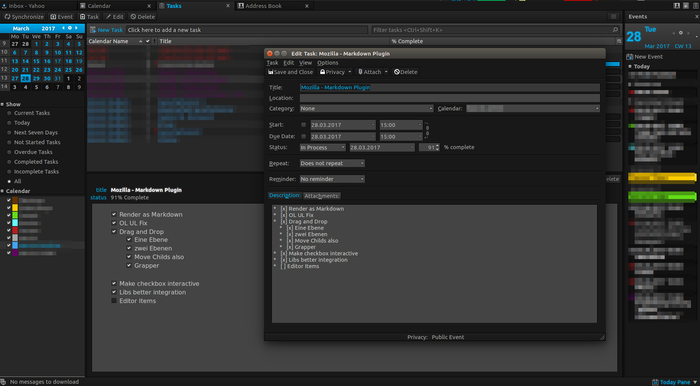Close the Calendar tab
This screenshot has width=700, height=386.
pos(149,6)
